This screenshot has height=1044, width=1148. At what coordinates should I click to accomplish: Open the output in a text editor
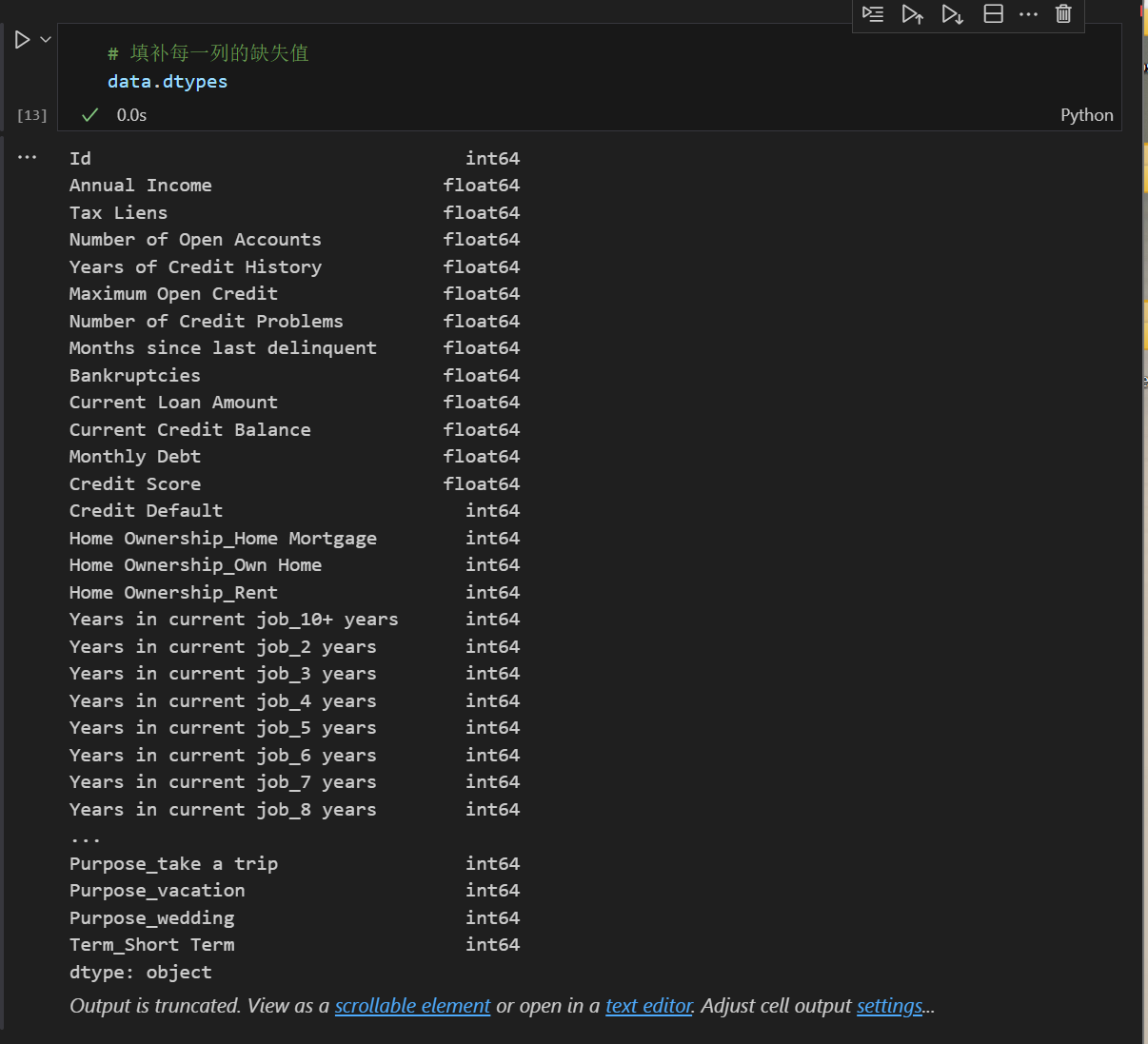click(648, 1005)
